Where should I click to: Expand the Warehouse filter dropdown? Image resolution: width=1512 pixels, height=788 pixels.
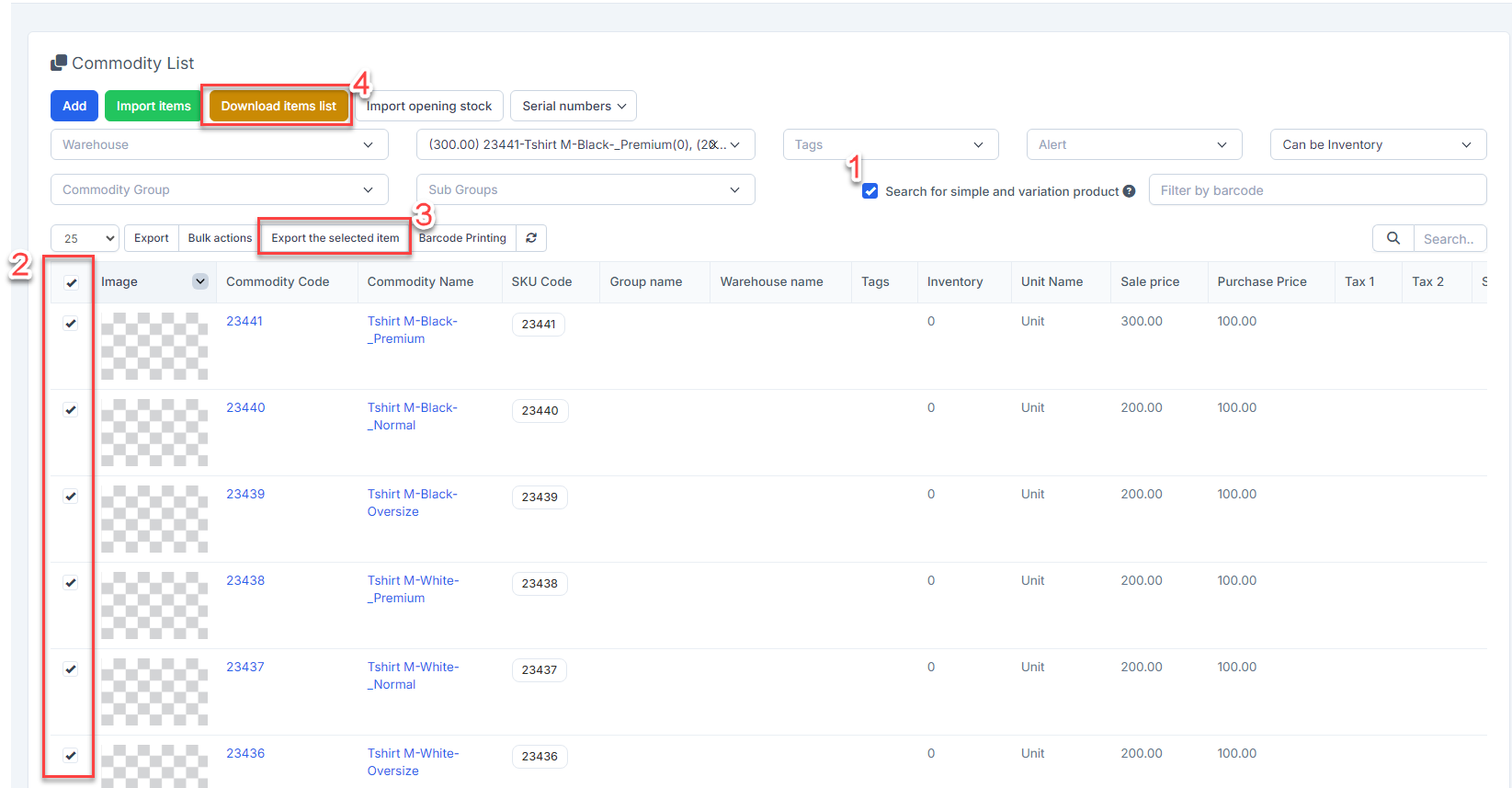point(219,144)
